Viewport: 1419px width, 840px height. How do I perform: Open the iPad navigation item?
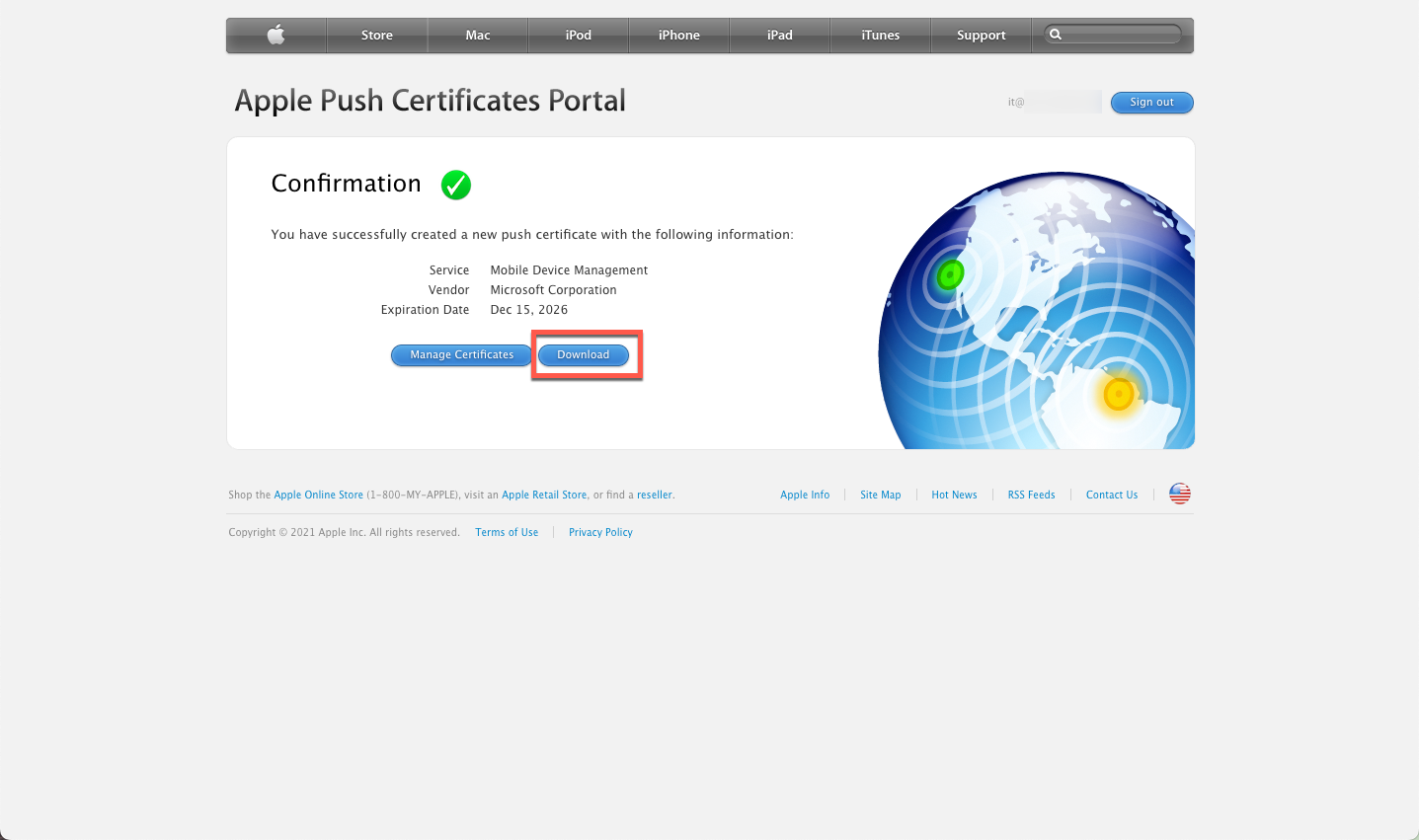780,36
